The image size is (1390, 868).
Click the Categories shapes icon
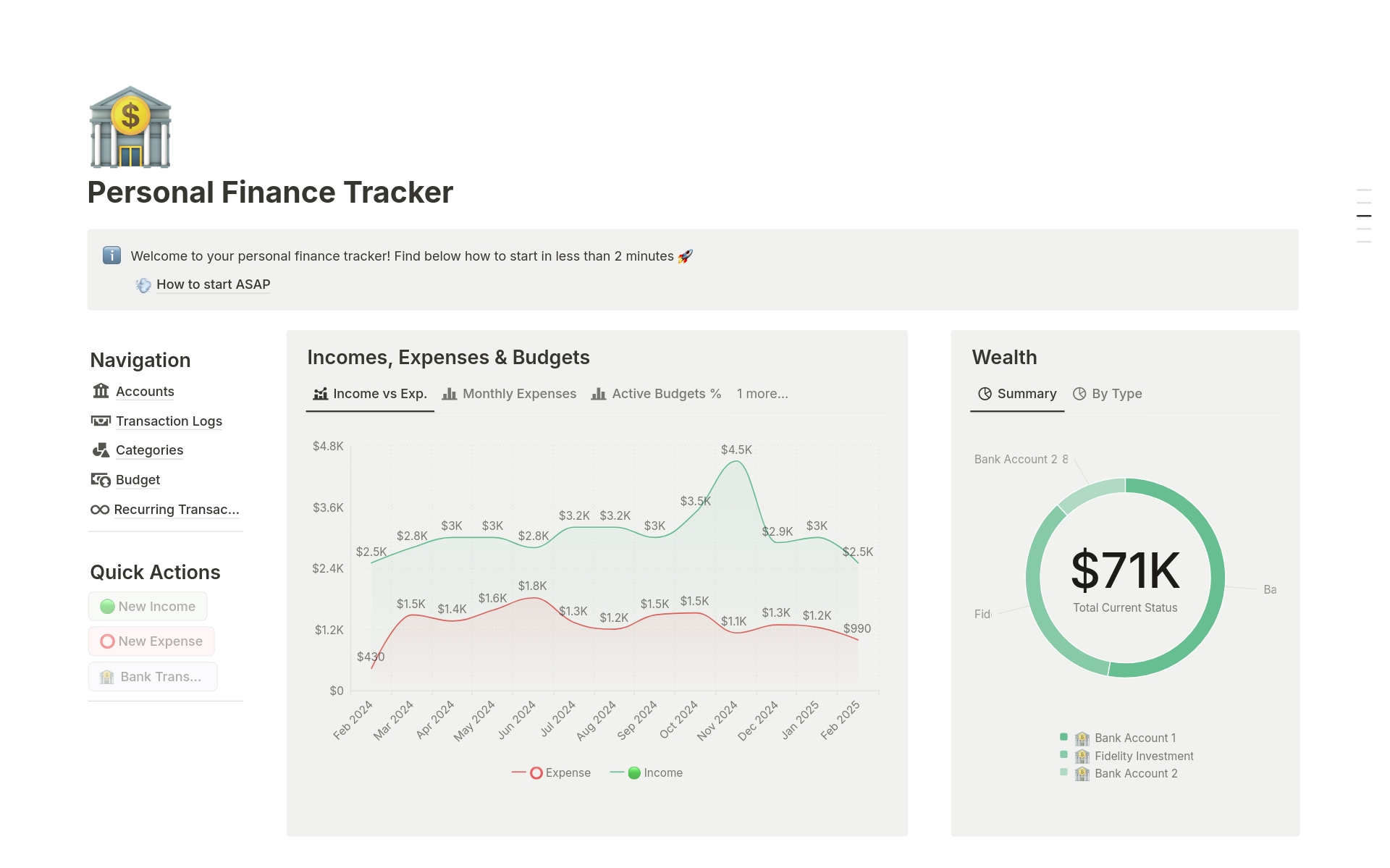pyautogui.click(x=101, y=450)
